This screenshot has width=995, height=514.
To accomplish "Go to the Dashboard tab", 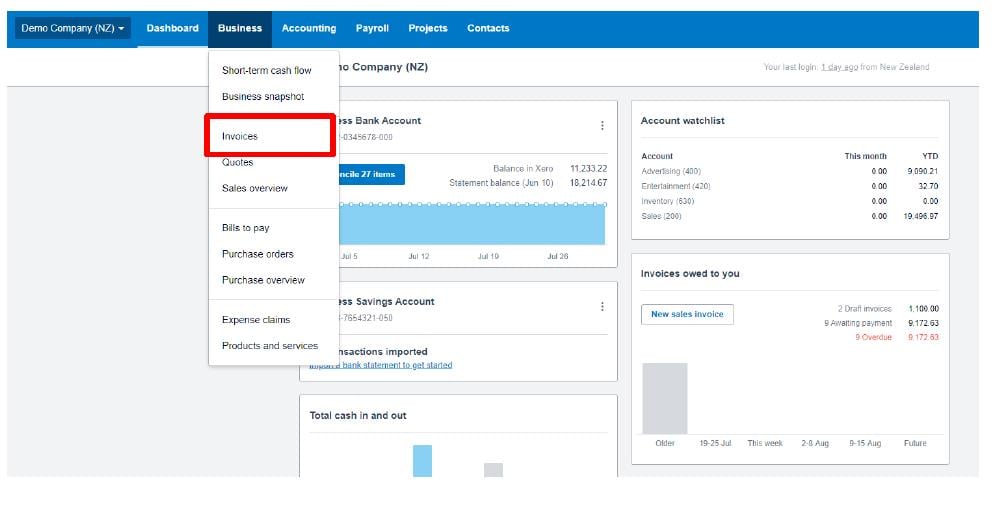I will coord(172,28).
